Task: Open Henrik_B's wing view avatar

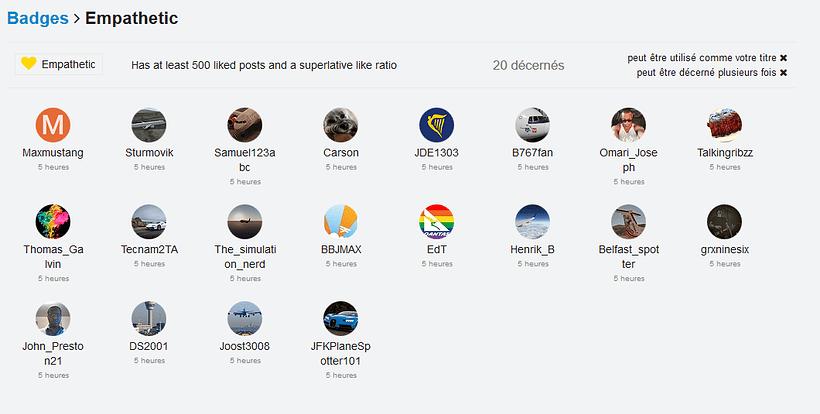Action: coord(532,222)
